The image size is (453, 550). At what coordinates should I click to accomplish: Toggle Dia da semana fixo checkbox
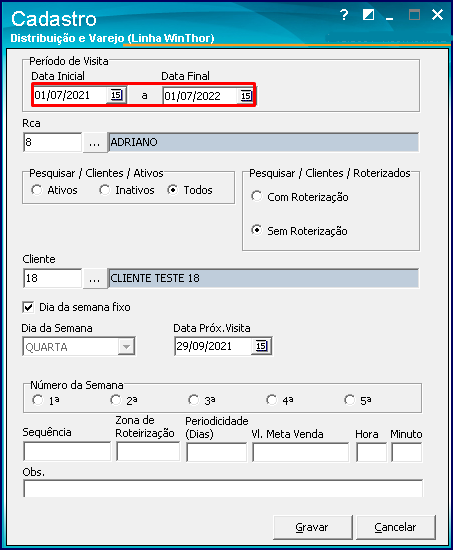[x=28, y=307]
